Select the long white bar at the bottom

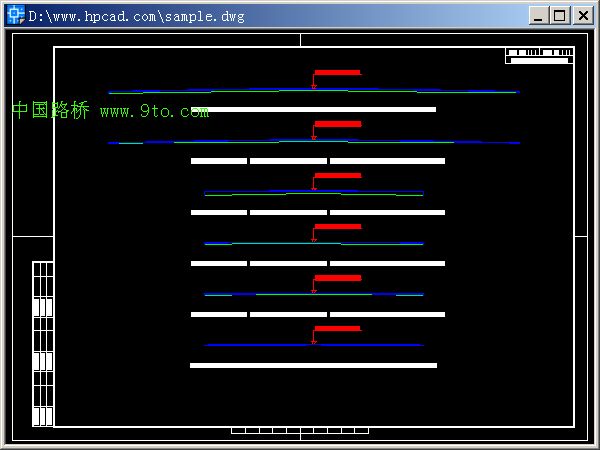pyautogui.click(x=313, y=366)
